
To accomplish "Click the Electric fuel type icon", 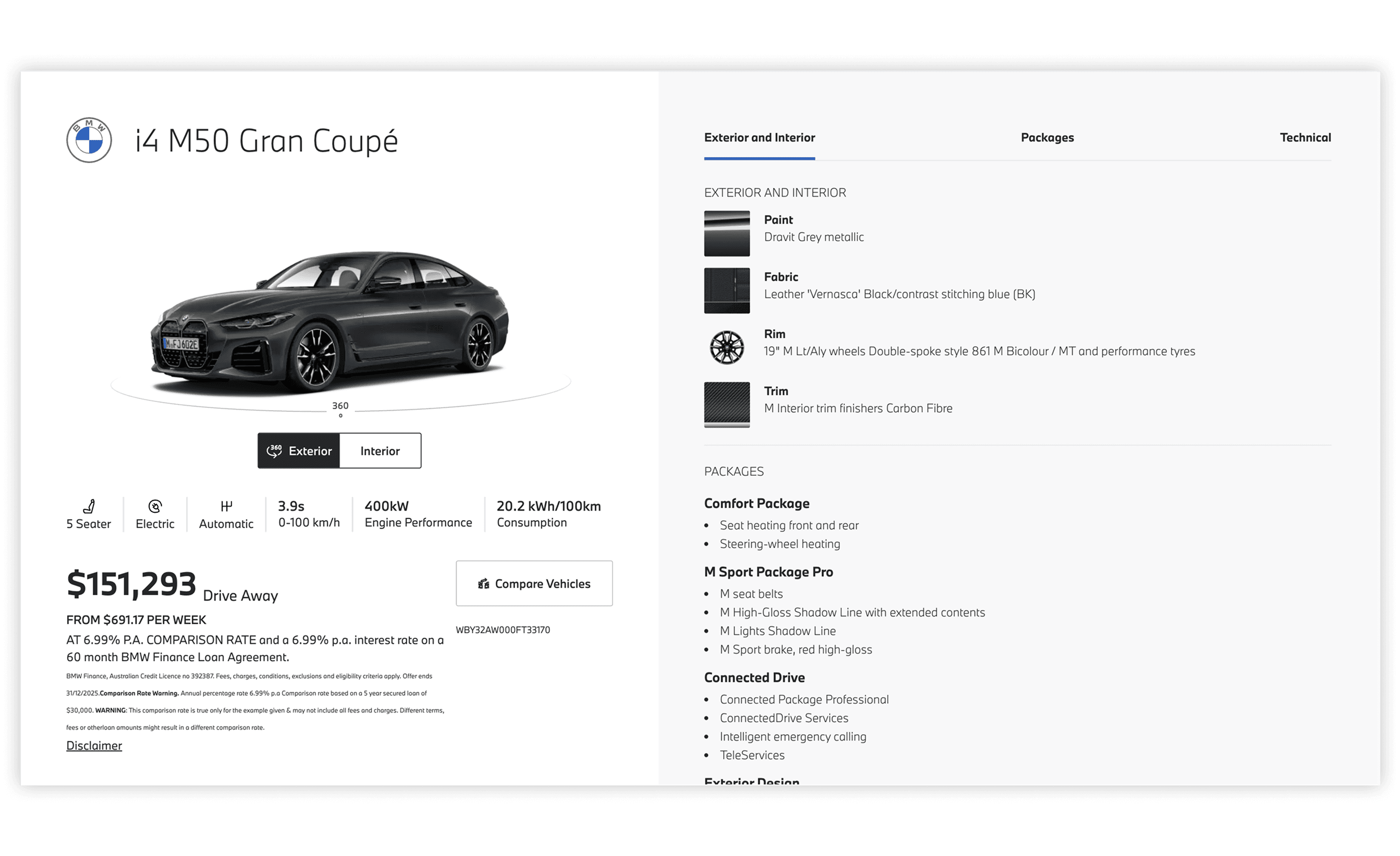I will tap(155, 506).
